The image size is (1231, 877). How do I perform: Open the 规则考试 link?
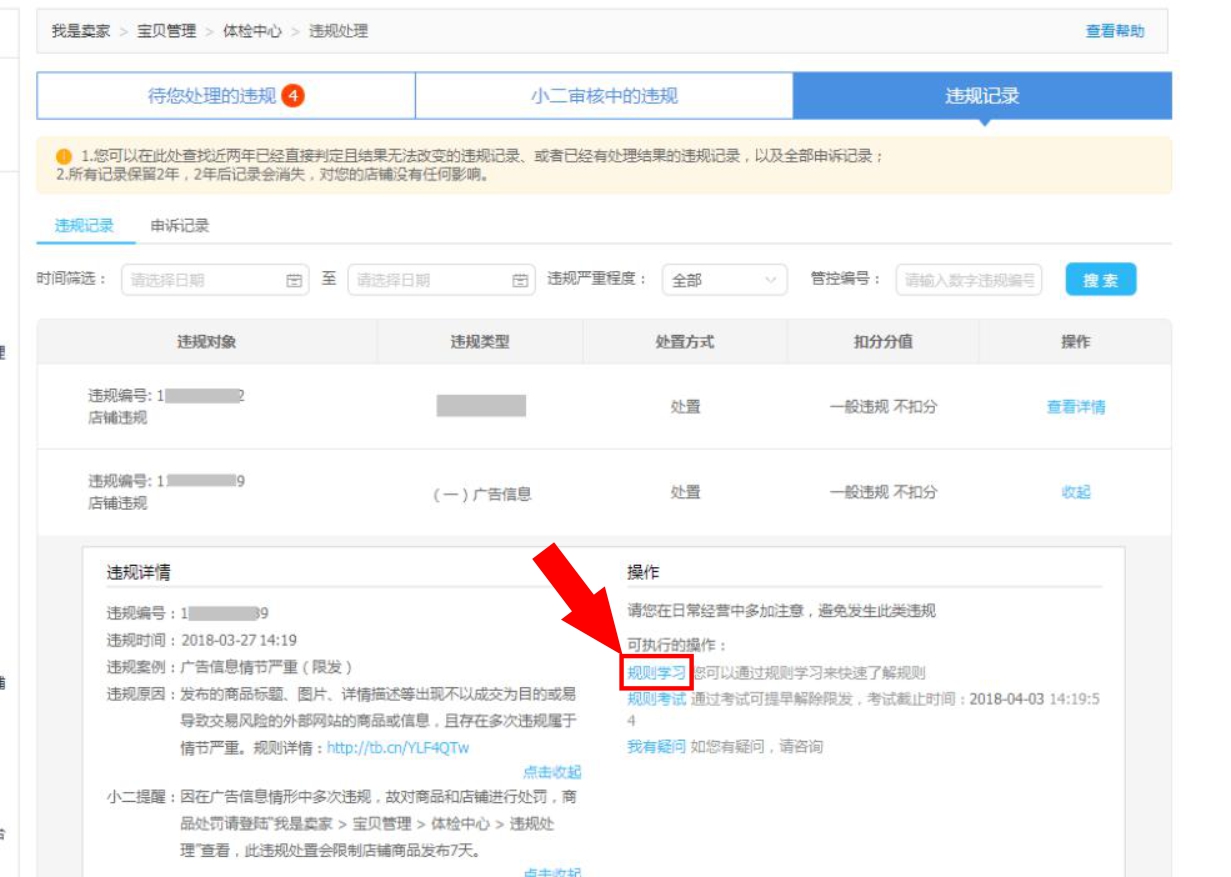[656, 699]
